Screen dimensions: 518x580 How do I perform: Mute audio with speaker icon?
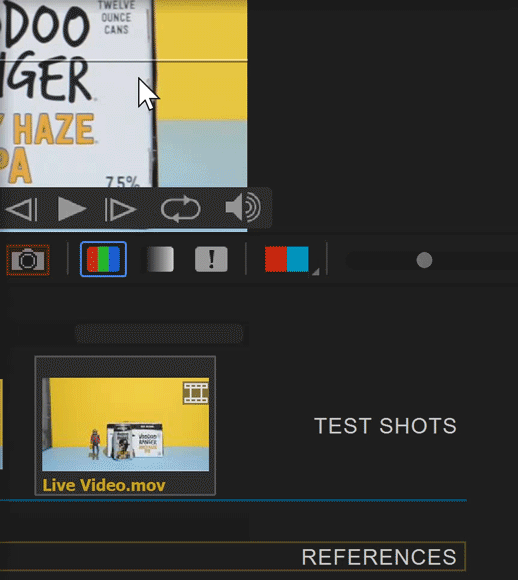click(243, 208)
